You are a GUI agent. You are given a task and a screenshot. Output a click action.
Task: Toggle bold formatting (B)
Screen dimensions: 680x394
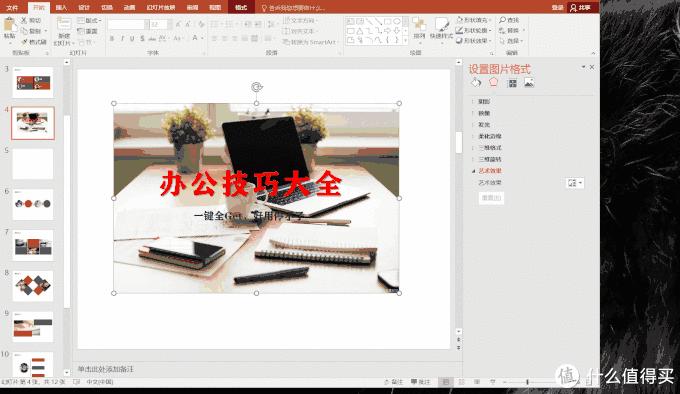[x=112, y=39]
